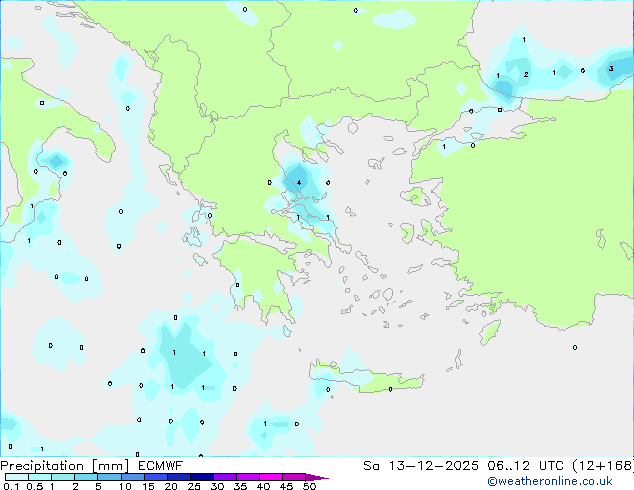The height and width of the screenshot is (490, 634).
Task: Click the "2" precipitation value near the Black Sea coast
Action: pos(526,74)
